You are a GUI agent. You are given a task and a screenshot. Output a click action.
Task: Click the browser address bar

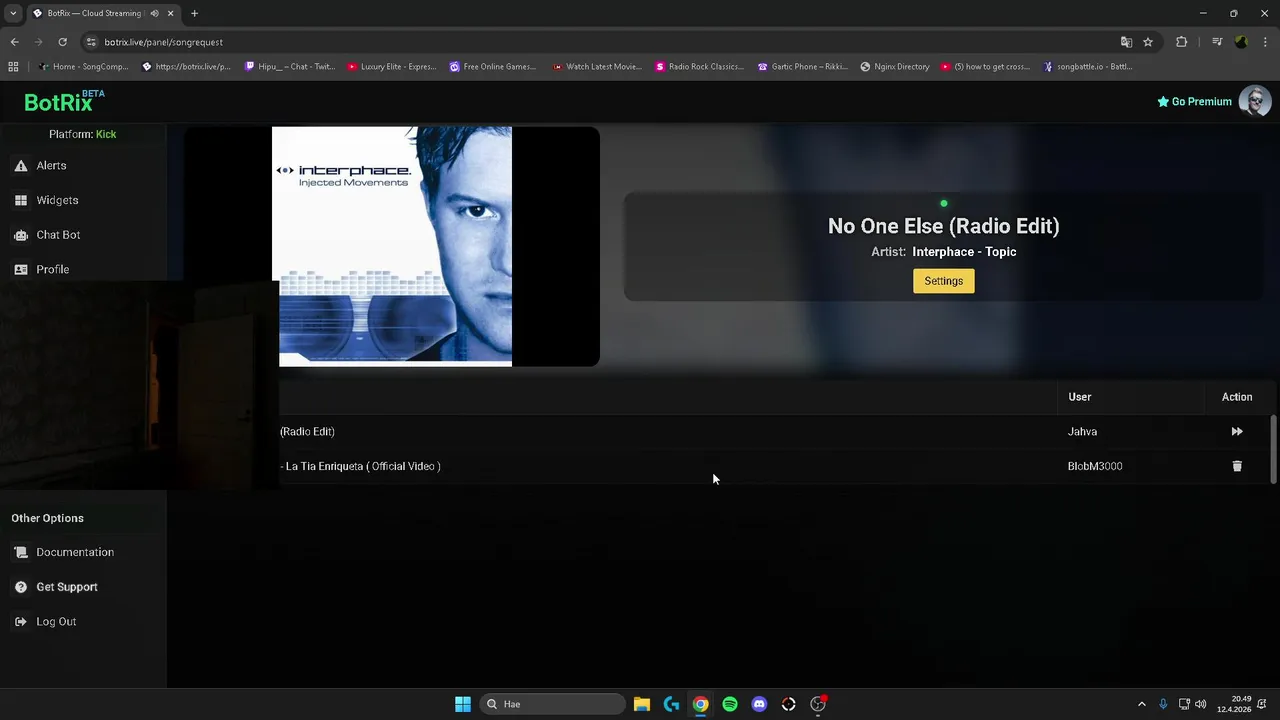click(600, 42)
